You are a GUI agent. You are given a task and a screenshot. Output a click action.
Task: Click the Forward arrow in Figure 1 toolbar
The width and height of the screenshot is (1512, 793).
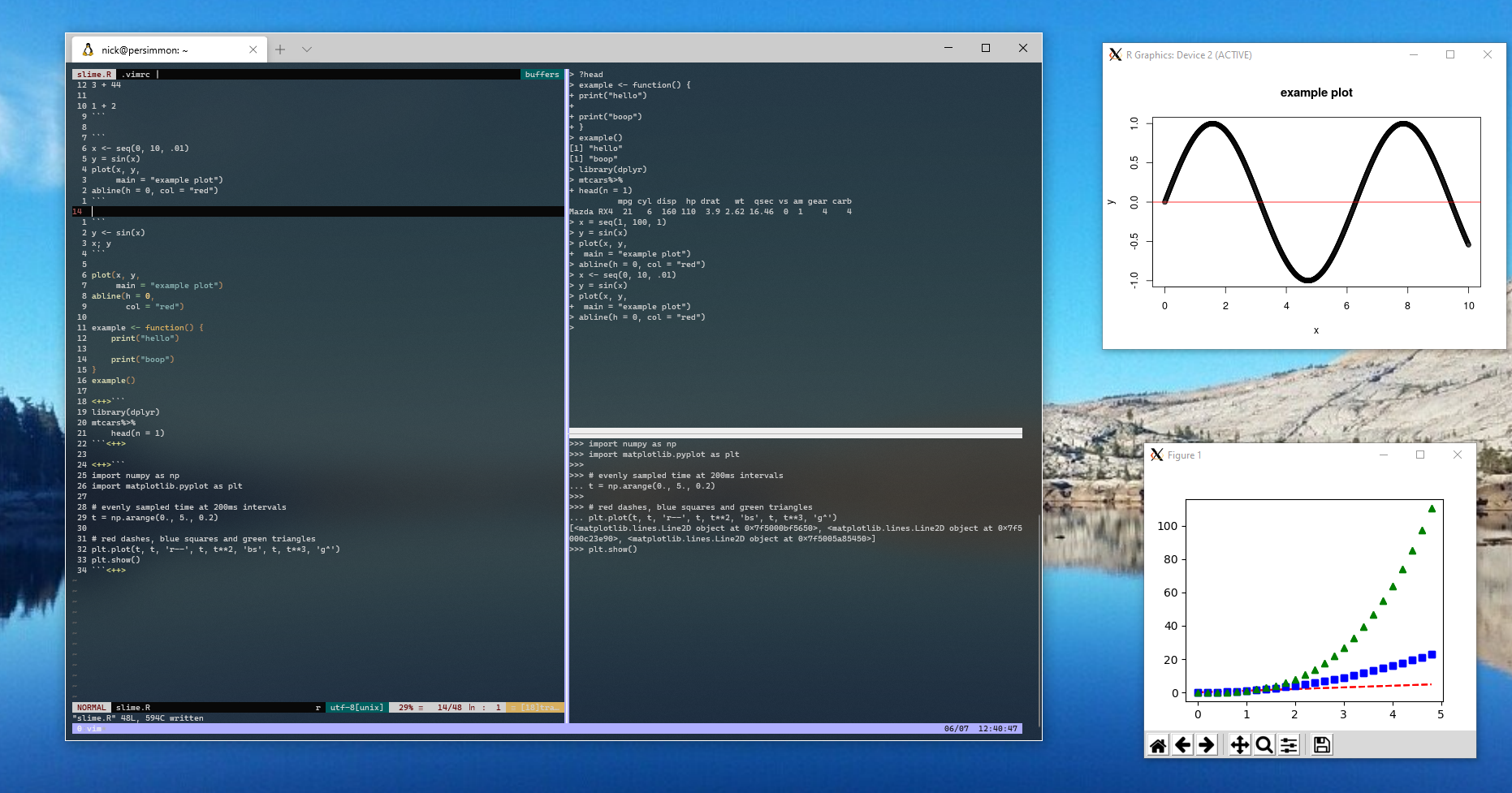pos(1207,745)
